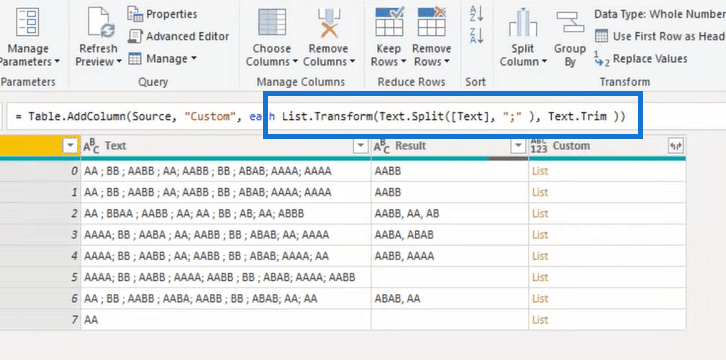Open the Advanced Editor
The image size is (726, 360).
(178, 36)
